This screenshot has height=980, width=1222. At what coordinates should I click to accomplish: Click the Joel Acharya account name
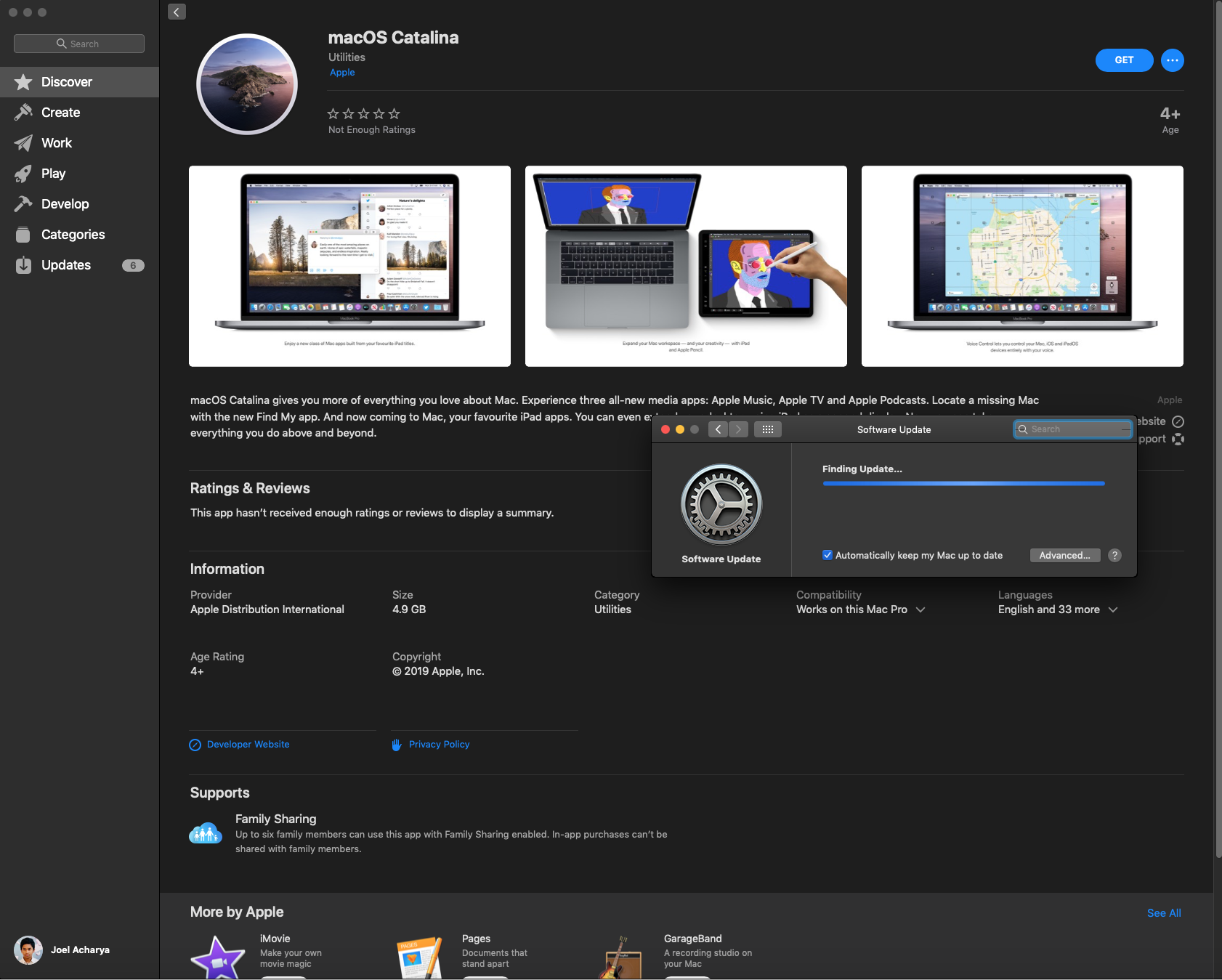(80, 949)
